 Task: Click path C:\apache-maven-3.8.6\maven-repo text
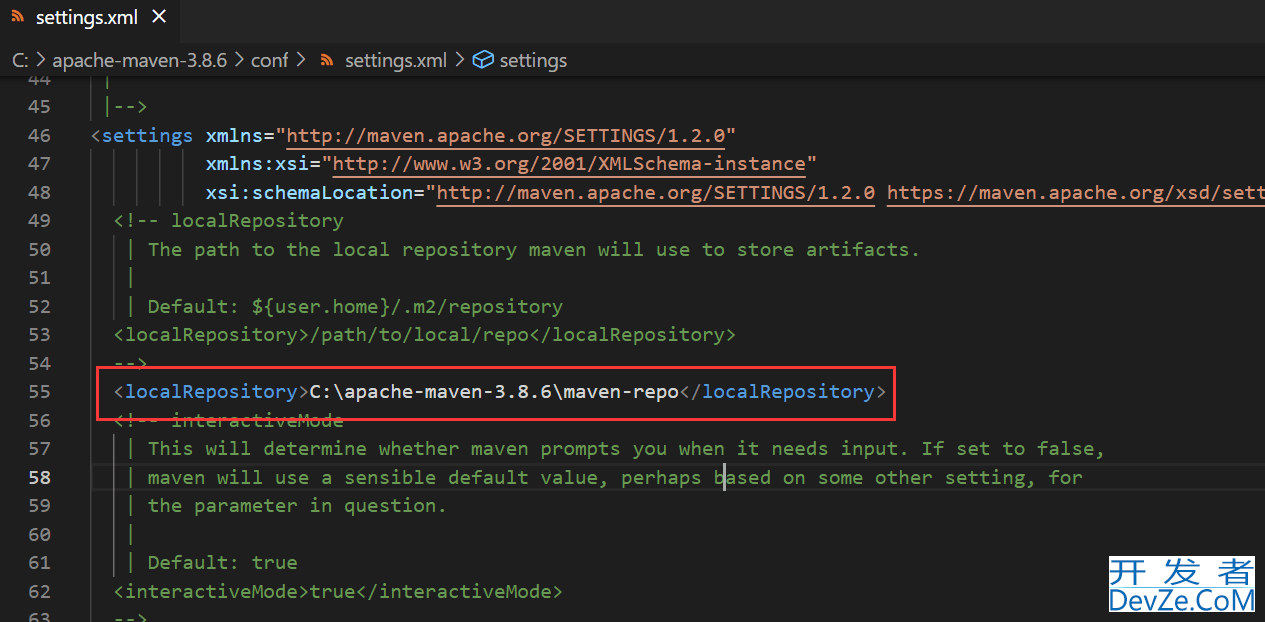tap(494, 391)
